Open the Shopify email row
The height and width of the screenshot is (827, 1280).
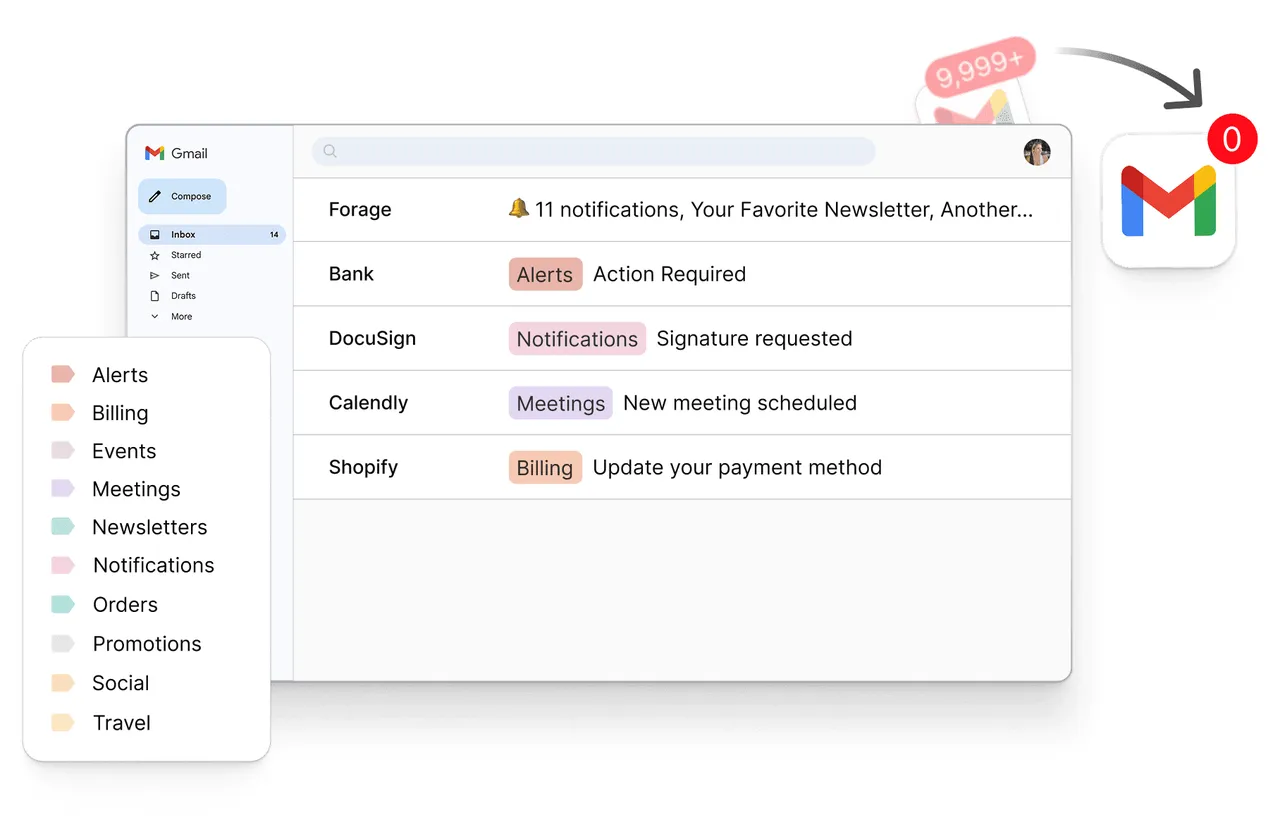[x=682, y=467]
